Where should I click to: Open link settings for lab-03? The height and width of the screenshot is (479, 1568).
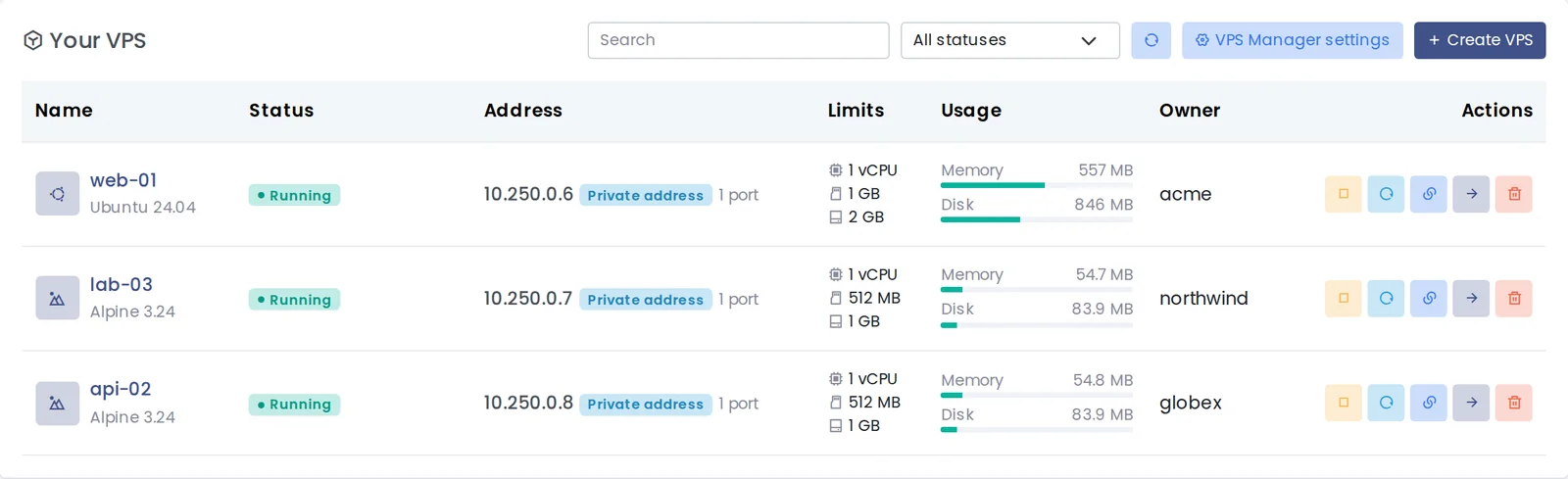[1429, 298]
